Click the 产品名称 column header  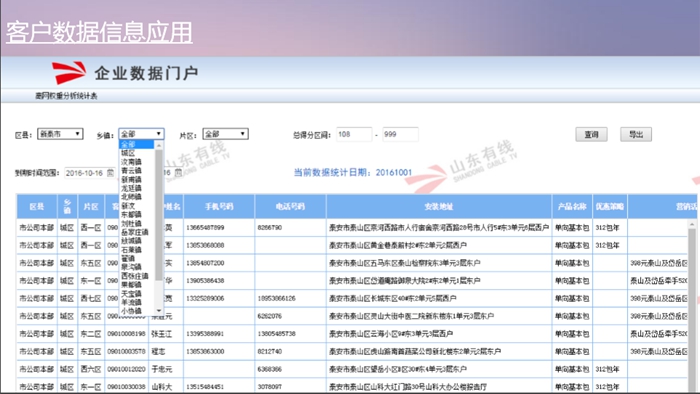click(x=572, y=206)
